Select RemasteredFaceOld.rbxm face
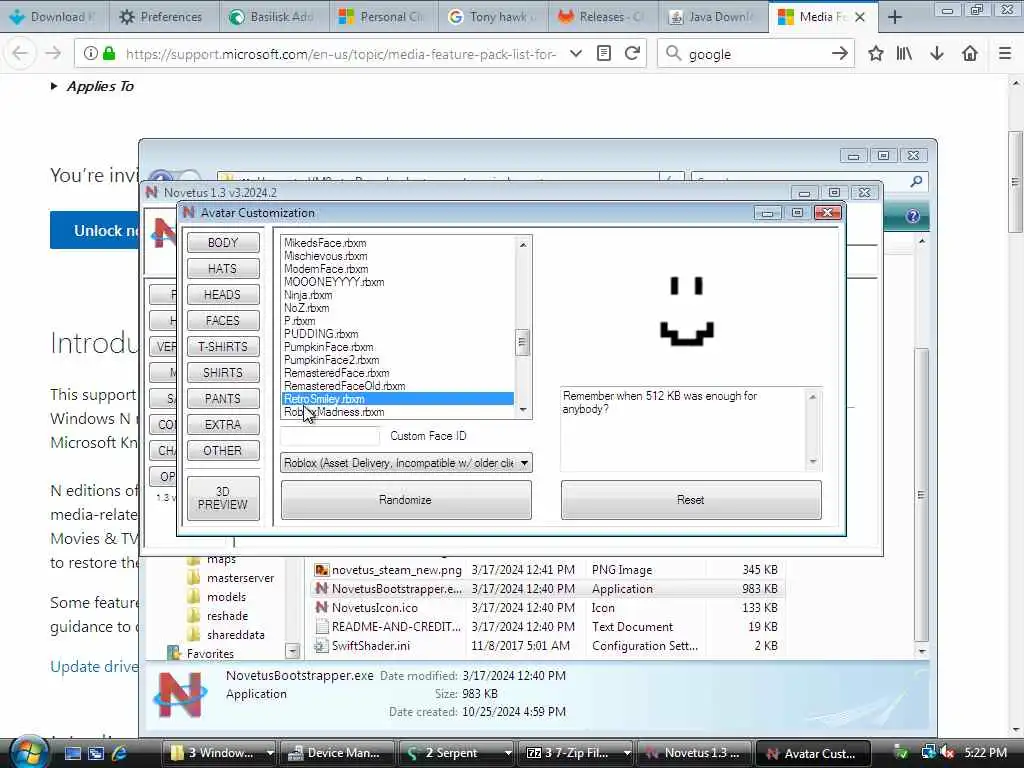 tap(345, 386)
